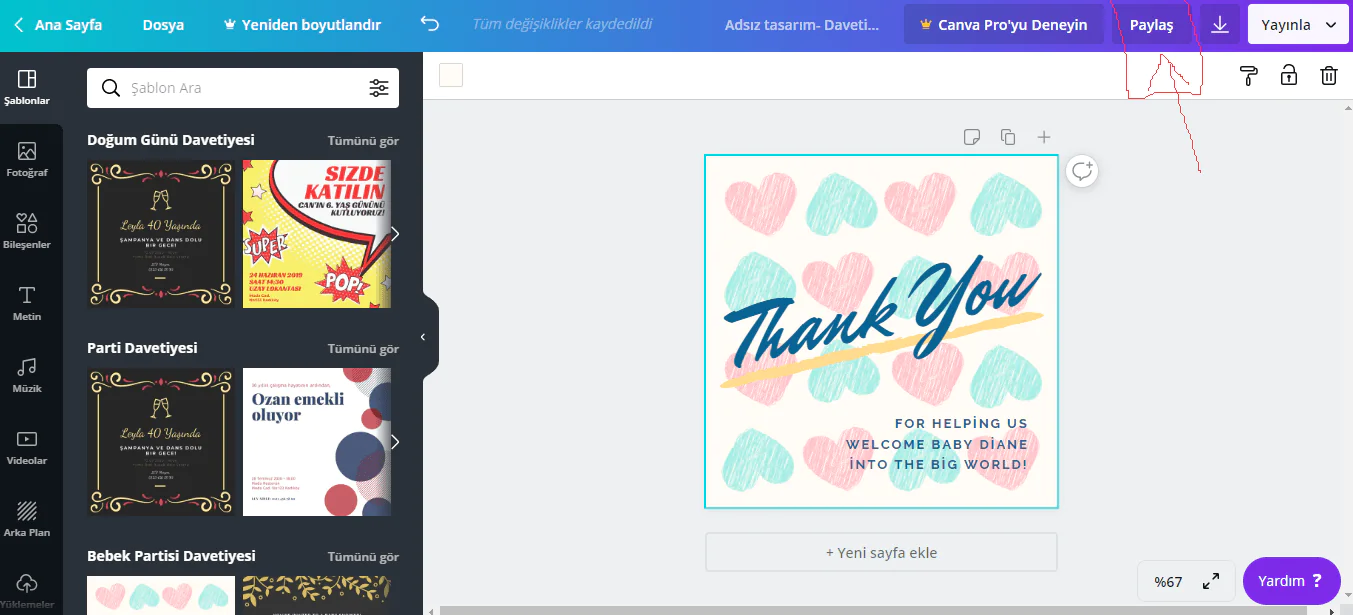Click the lock icon above the canvas
This screenshot has height=615, width=1353.
point(1288,75)
